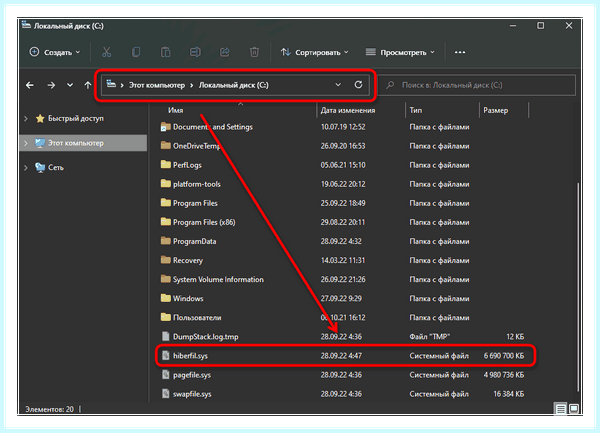This screenshot has width=600, height=433.
Task: Expand the Быстрый доступ tree node
Action: click(x=26, y=119)
